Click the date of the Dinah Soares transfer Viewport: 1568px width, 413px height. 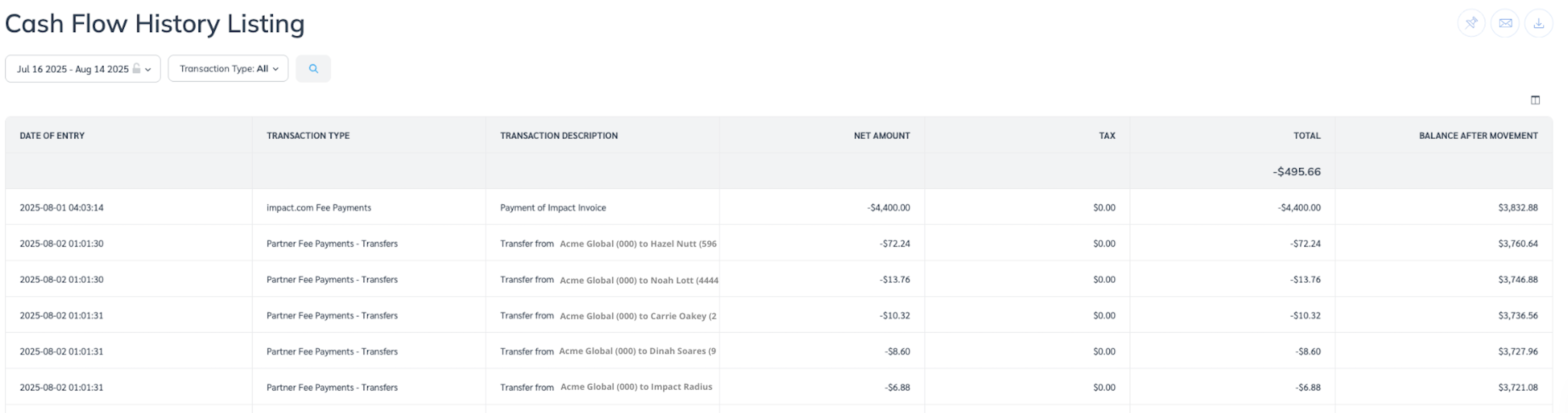pyautogui.click(x=62, y=351)
